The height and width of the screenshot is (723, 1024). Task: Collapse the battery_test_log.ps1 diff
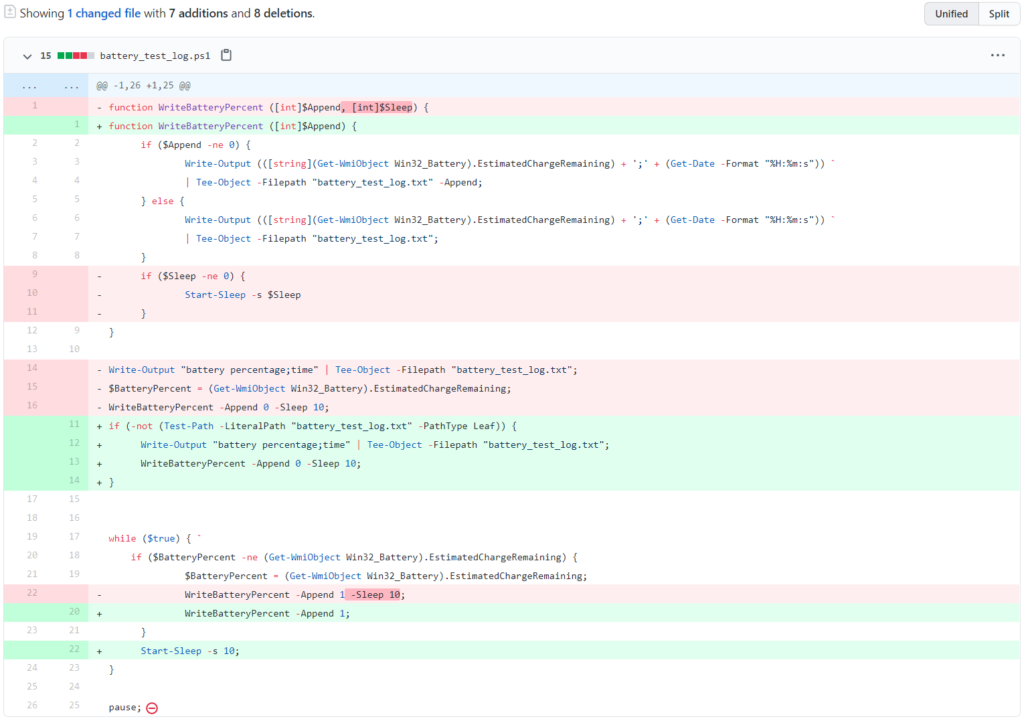(x=27, y=56)
